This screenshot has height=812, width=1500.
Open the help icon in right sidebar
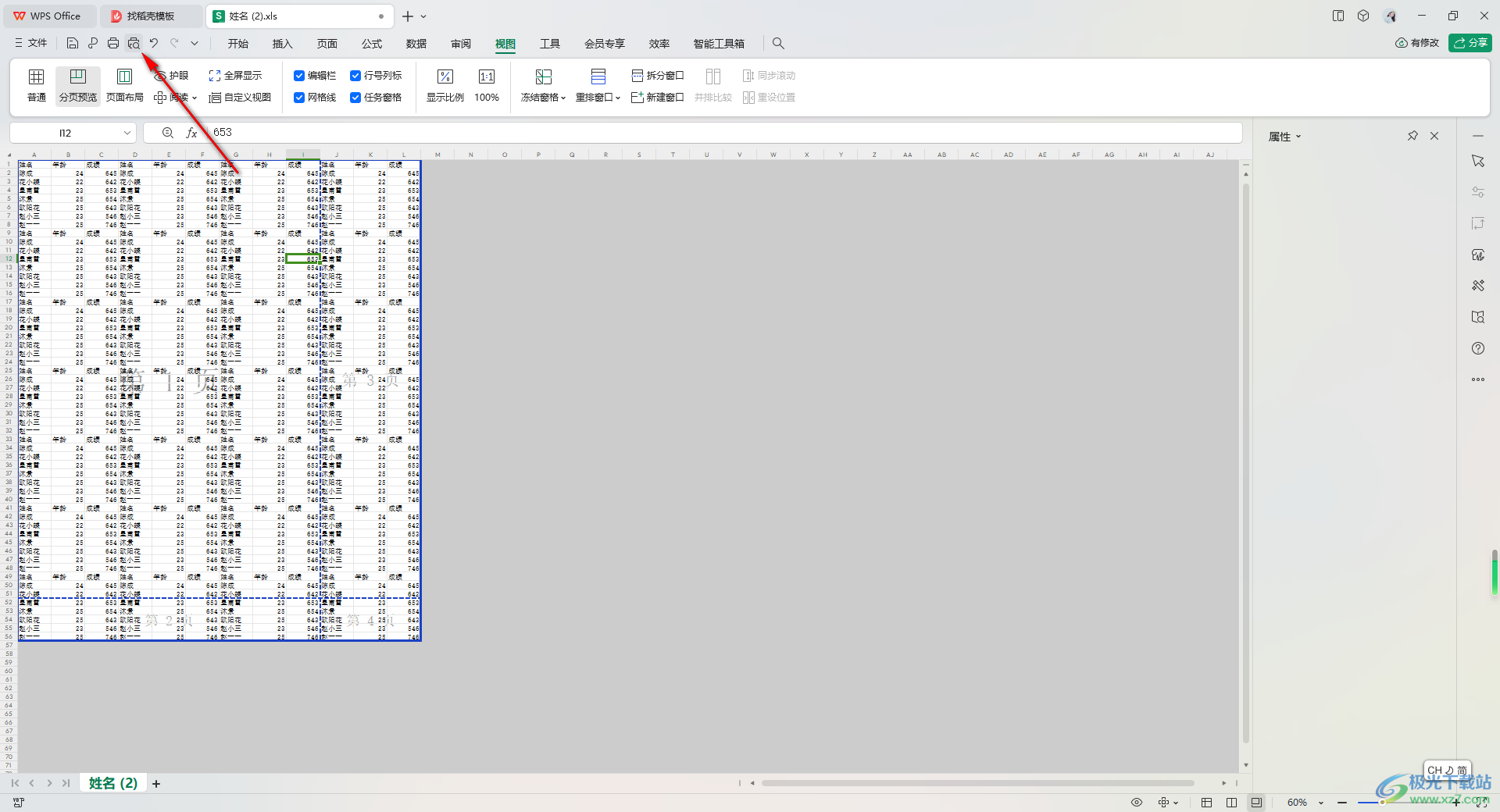1478,348
